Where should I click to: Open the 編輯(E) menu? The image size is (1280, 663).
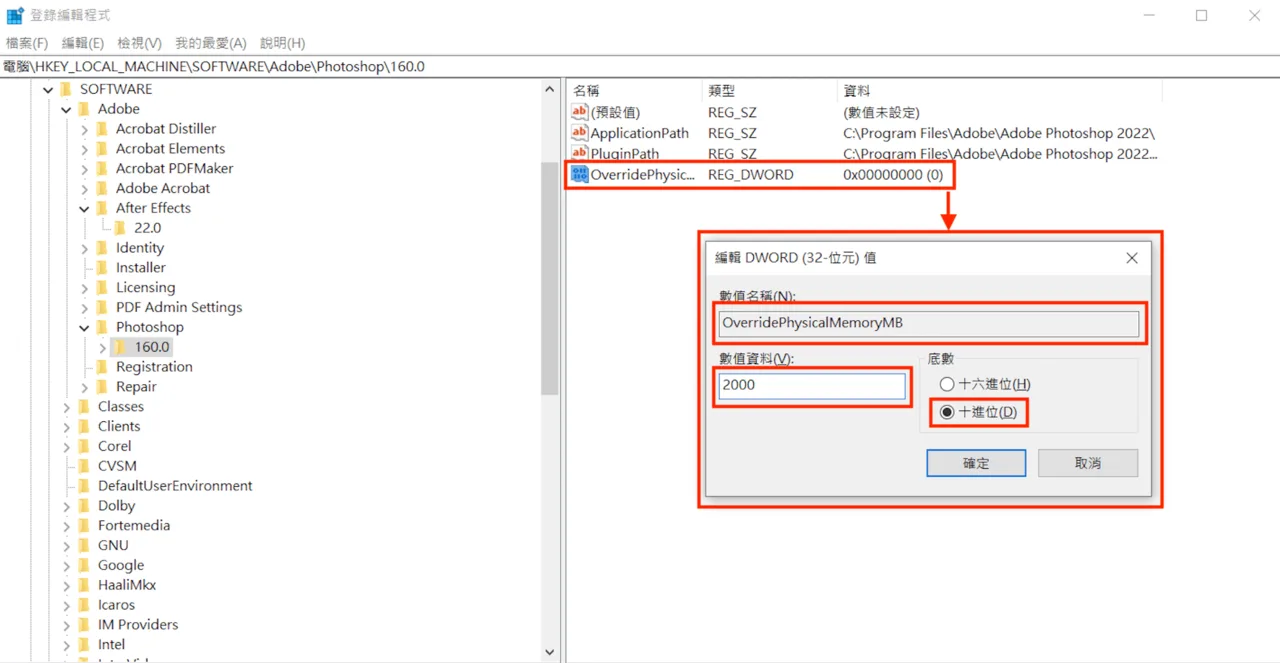tap(83, 43)
